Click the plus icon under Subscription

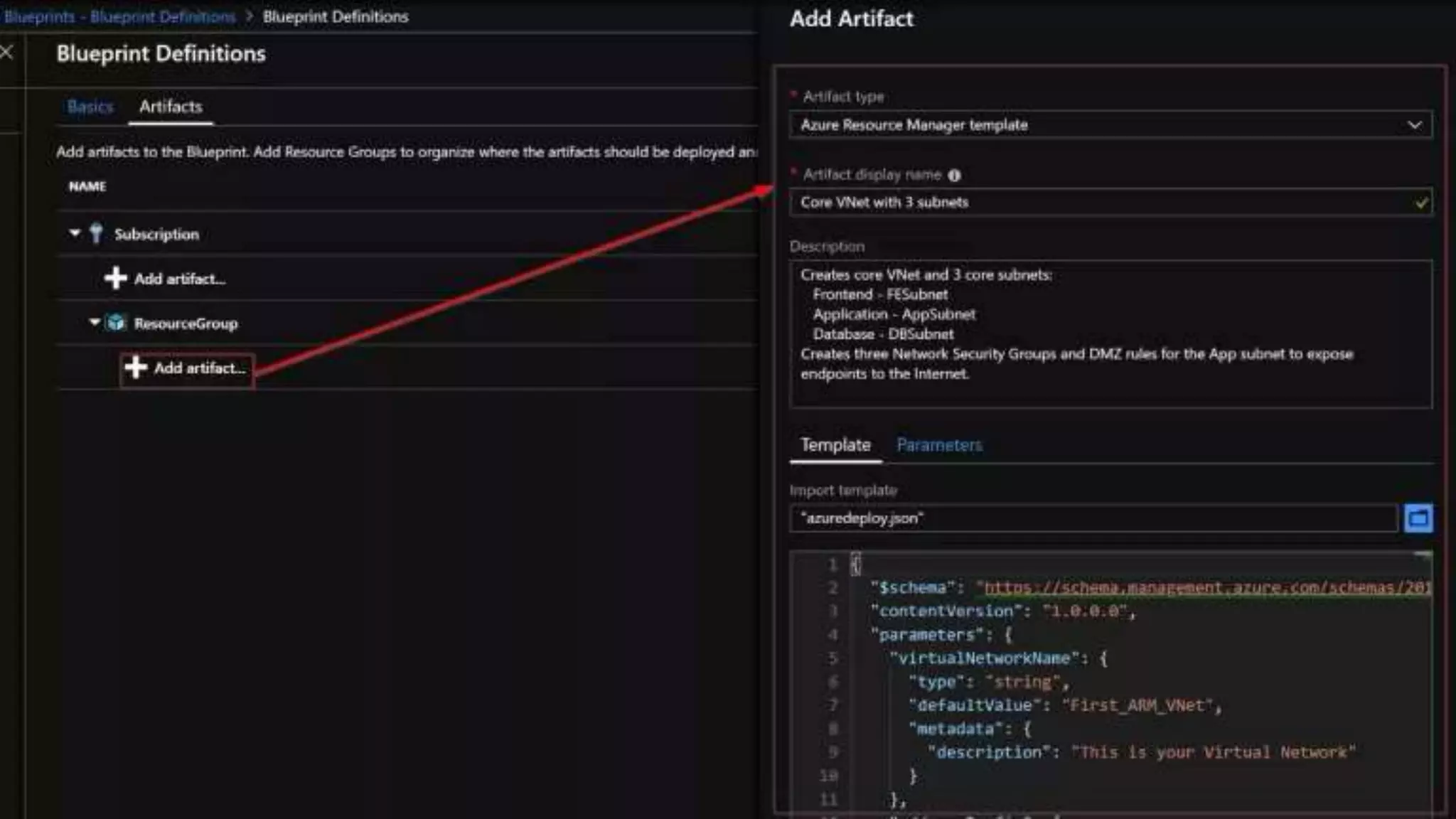[x=115, y=279]
